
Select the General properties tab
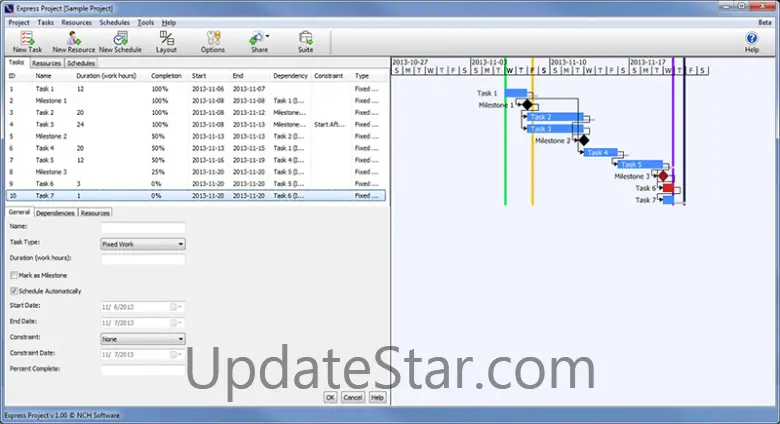coord(19,212)
